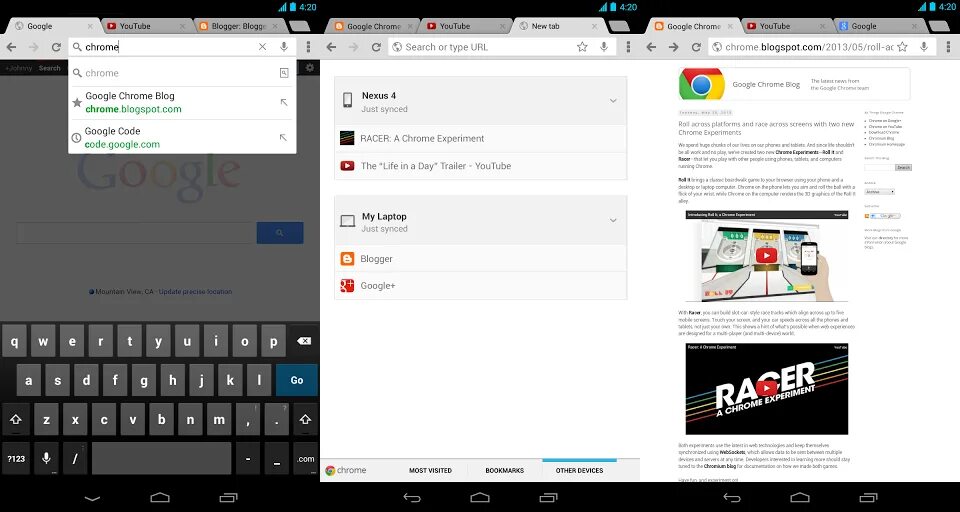The height and width of the screenshot is (512, 960).
Task: Choose Google Chrome Blog suggestion
Action: pos(182,102)
